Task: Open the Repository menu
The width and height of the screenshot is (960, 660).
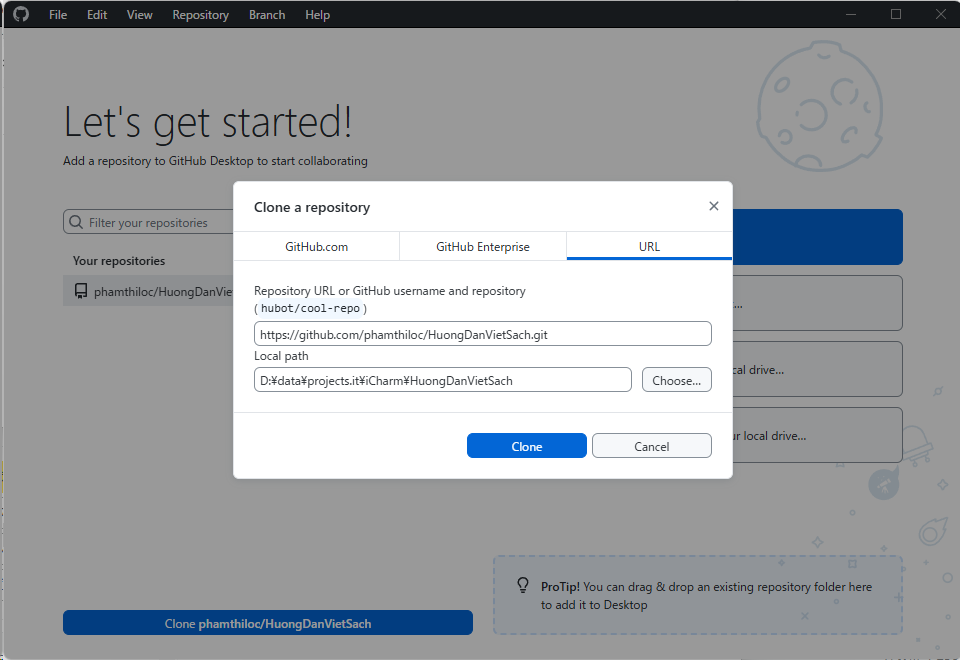Action: (200, 15)
